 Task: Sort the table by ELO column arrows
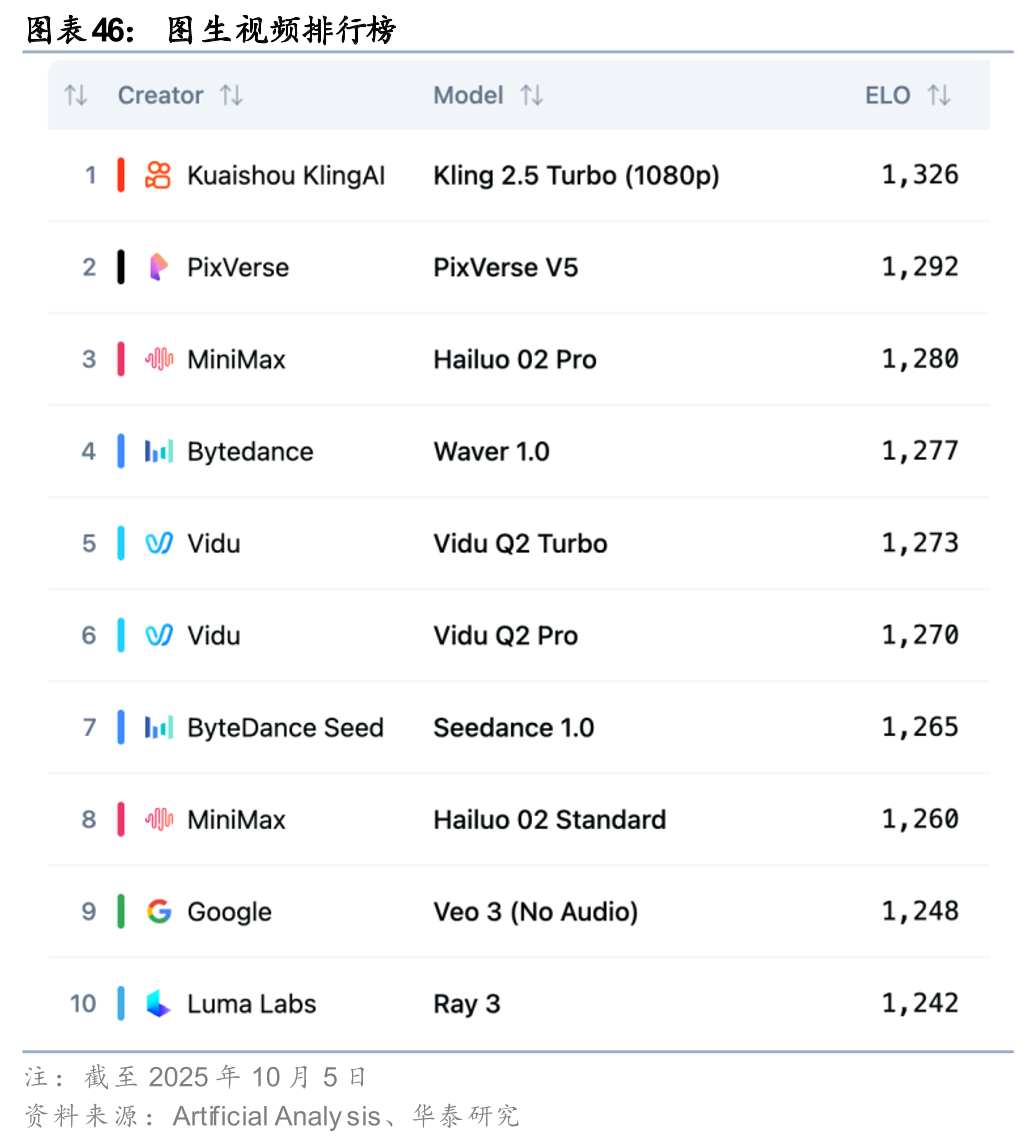tap(938, 95)
